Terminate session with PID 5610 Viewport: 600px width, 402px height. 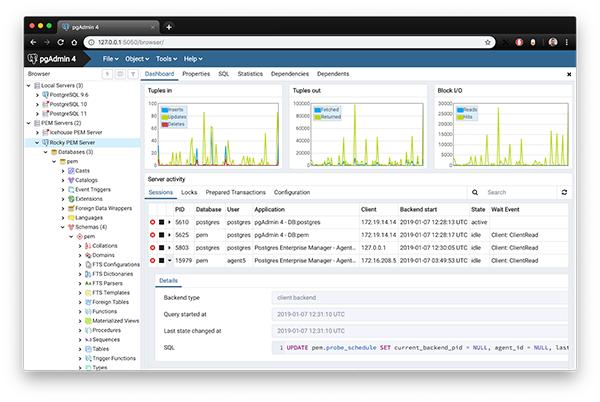(153, 221)
